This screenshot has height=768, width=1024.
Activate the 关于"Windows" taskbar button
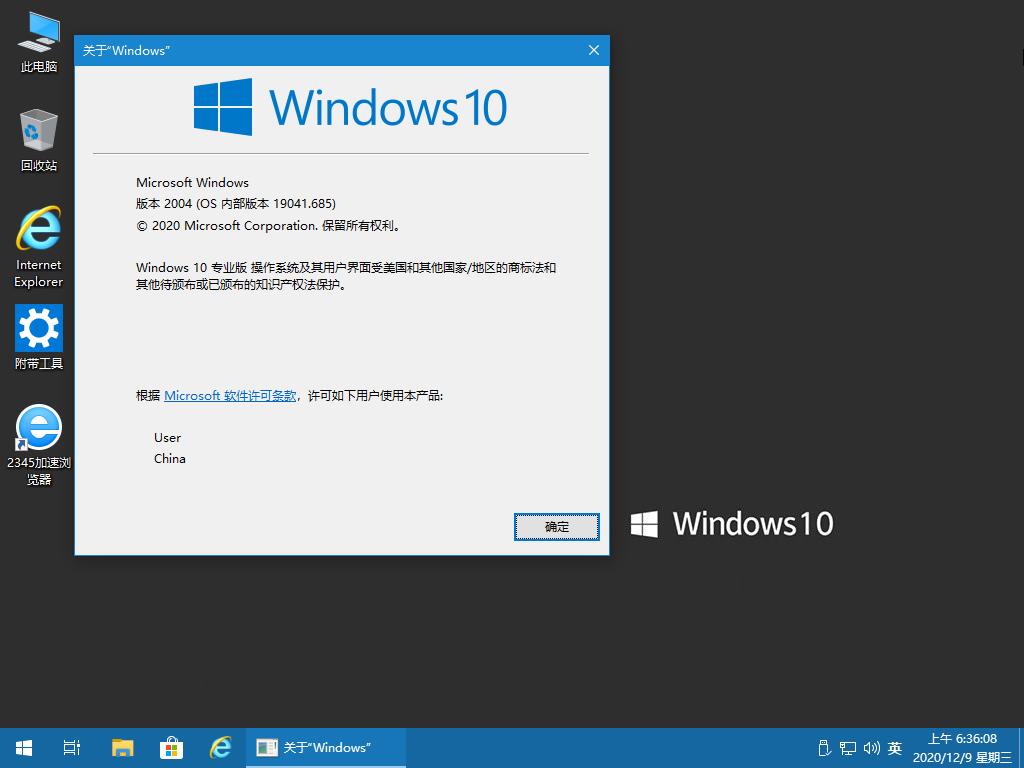pyautogui.click(x=325, y=748)
